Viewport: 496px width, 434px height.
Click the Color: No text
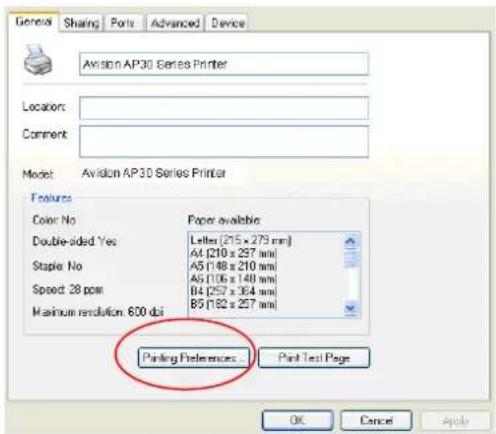[54, 220]
